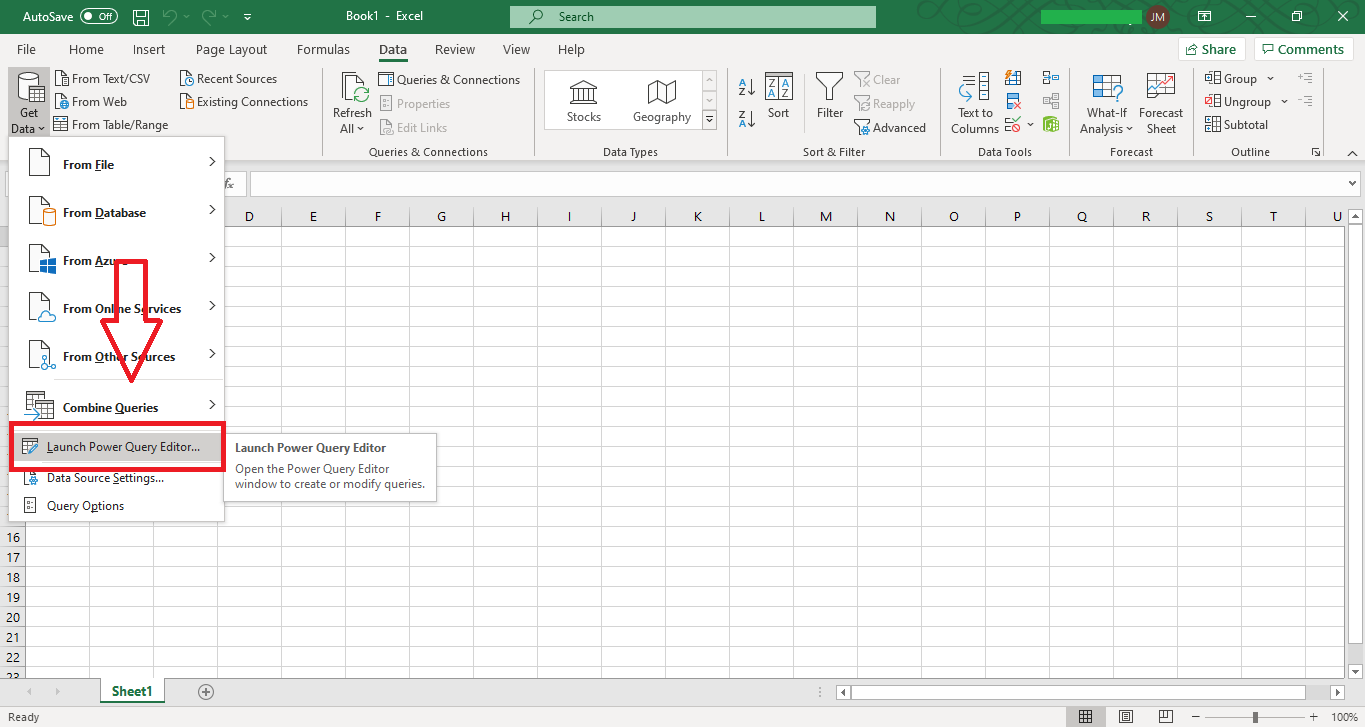Open the Comments pane button

[x=1304, y=49]
